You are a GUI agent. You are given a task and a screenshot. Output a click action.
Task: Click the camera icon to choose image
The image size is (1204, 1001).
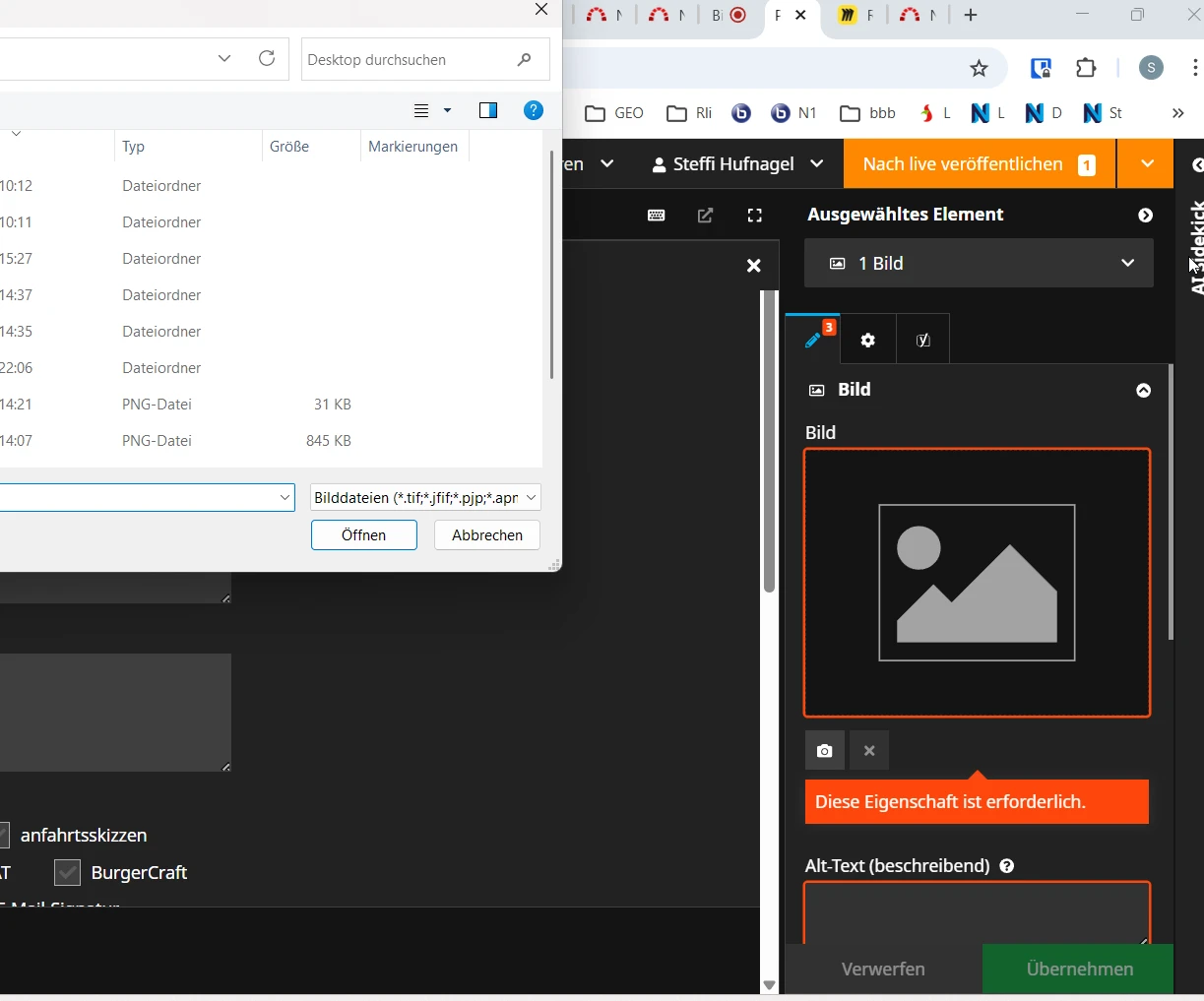[824, 751]
